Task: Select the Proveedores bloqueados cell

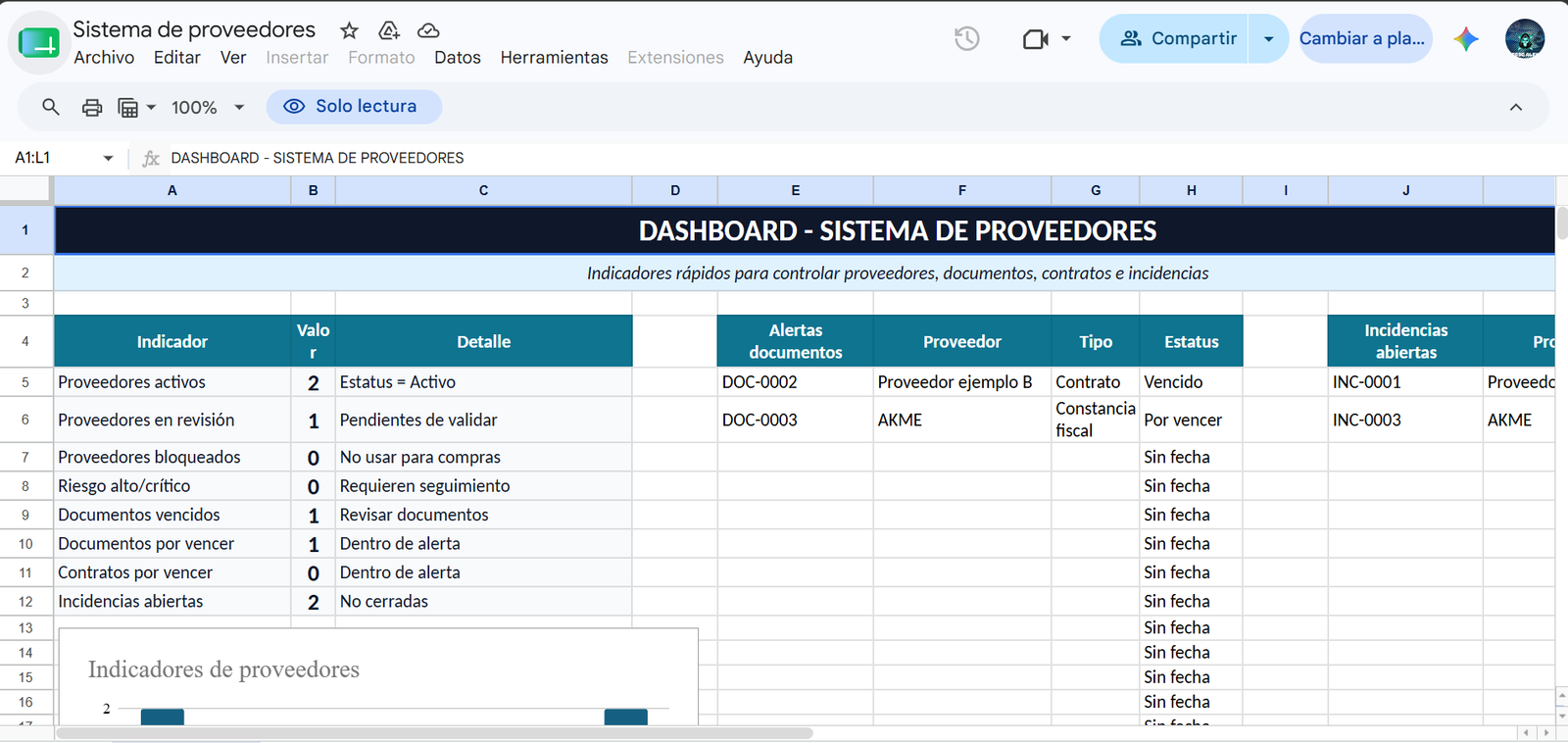Action: pyautogui.click(x=172, y=457)
